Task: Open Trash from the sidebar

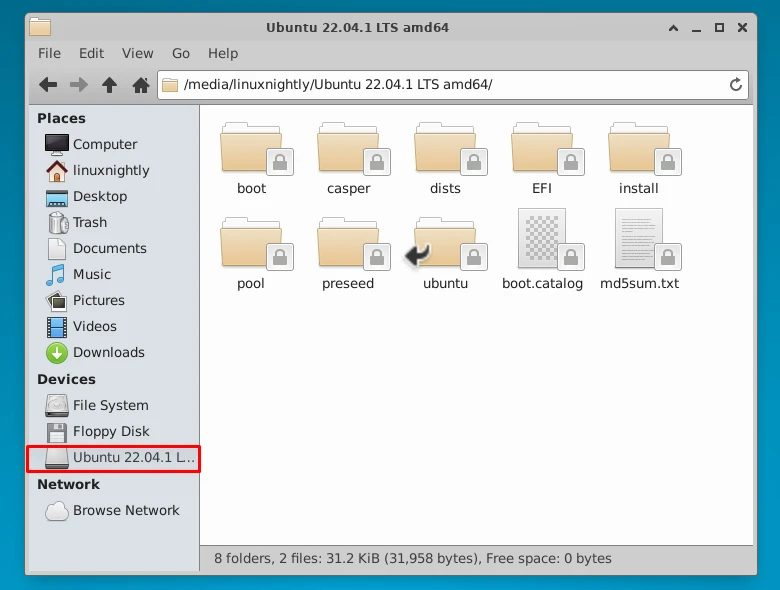Action: 114,222
